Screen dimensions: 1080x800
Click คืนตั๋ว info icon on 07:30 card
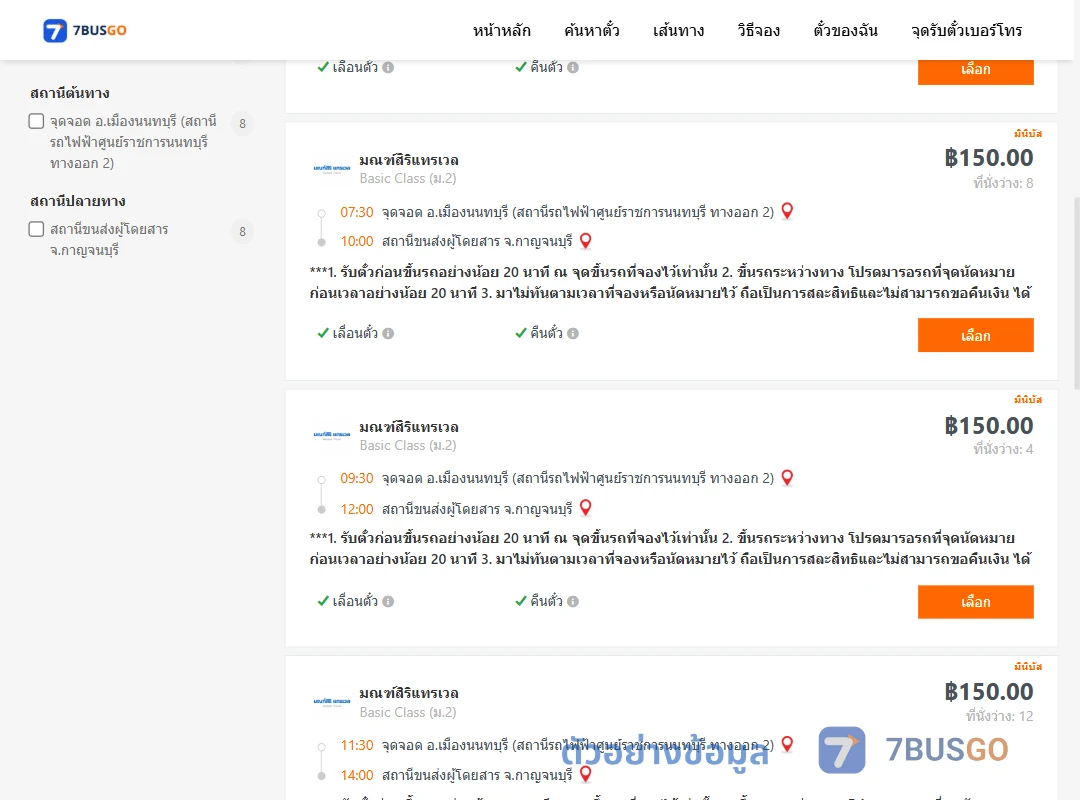[573, 334]
